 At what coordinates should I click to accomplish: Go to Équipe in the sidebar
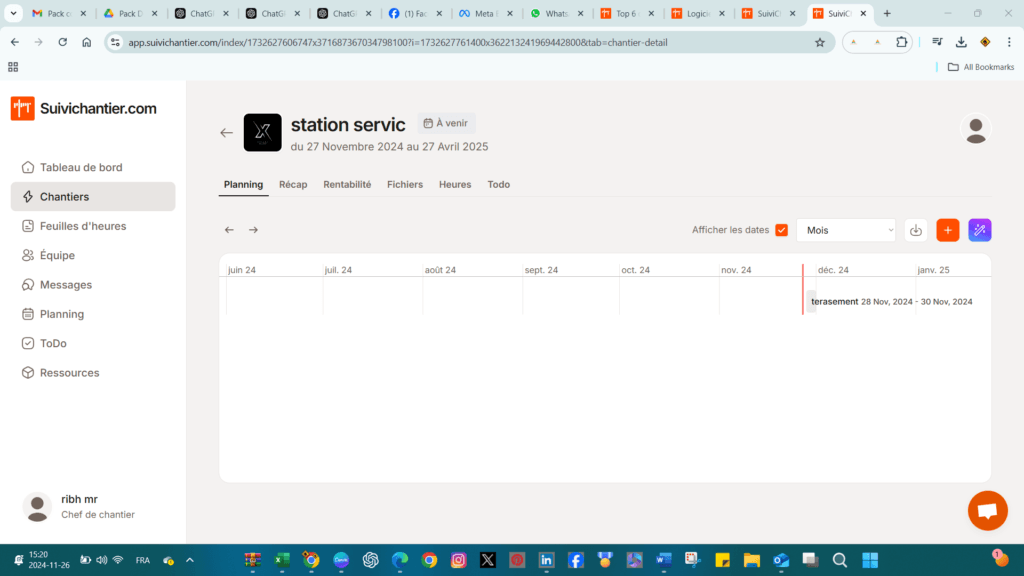pos(57,255)
